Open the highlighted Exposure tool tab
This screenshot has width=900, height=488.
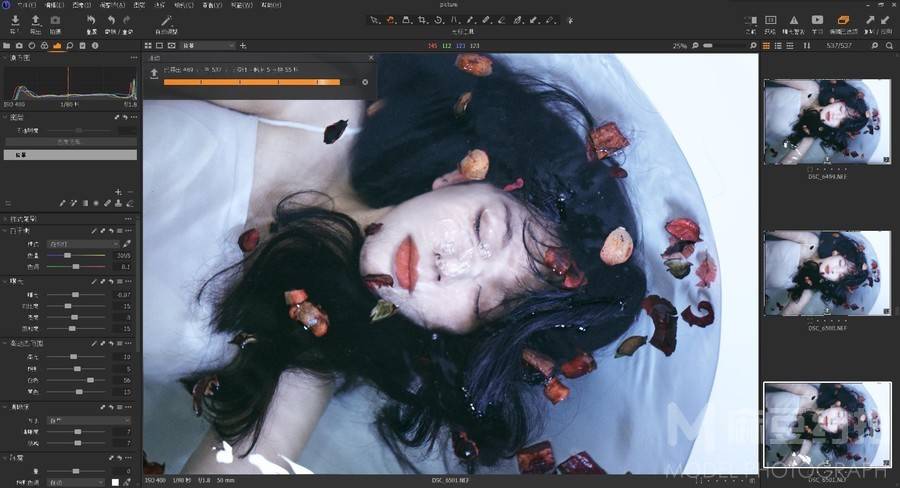point(57,45)
